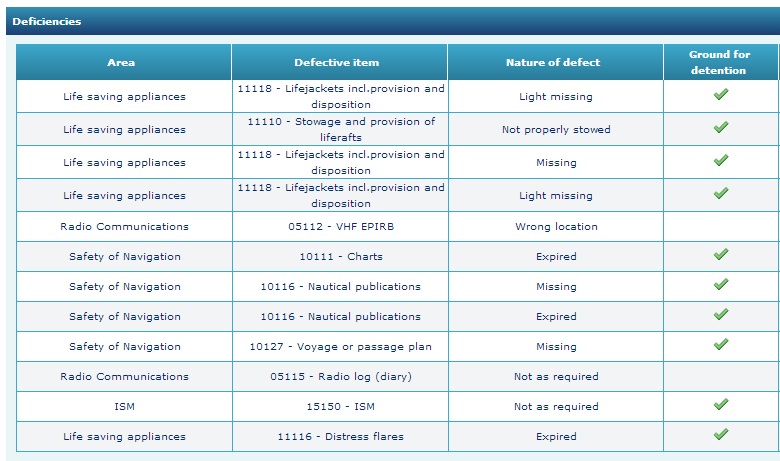Select the 05115 - Radio log (diary) cell
This screenshot has width=780, height=461.
click(340, 376)
